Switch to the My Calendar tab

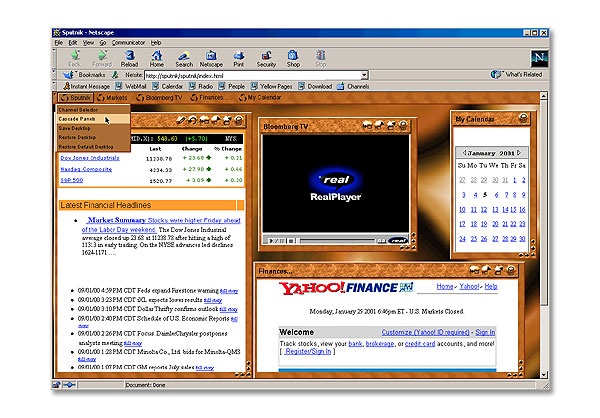tap(260, 98)
